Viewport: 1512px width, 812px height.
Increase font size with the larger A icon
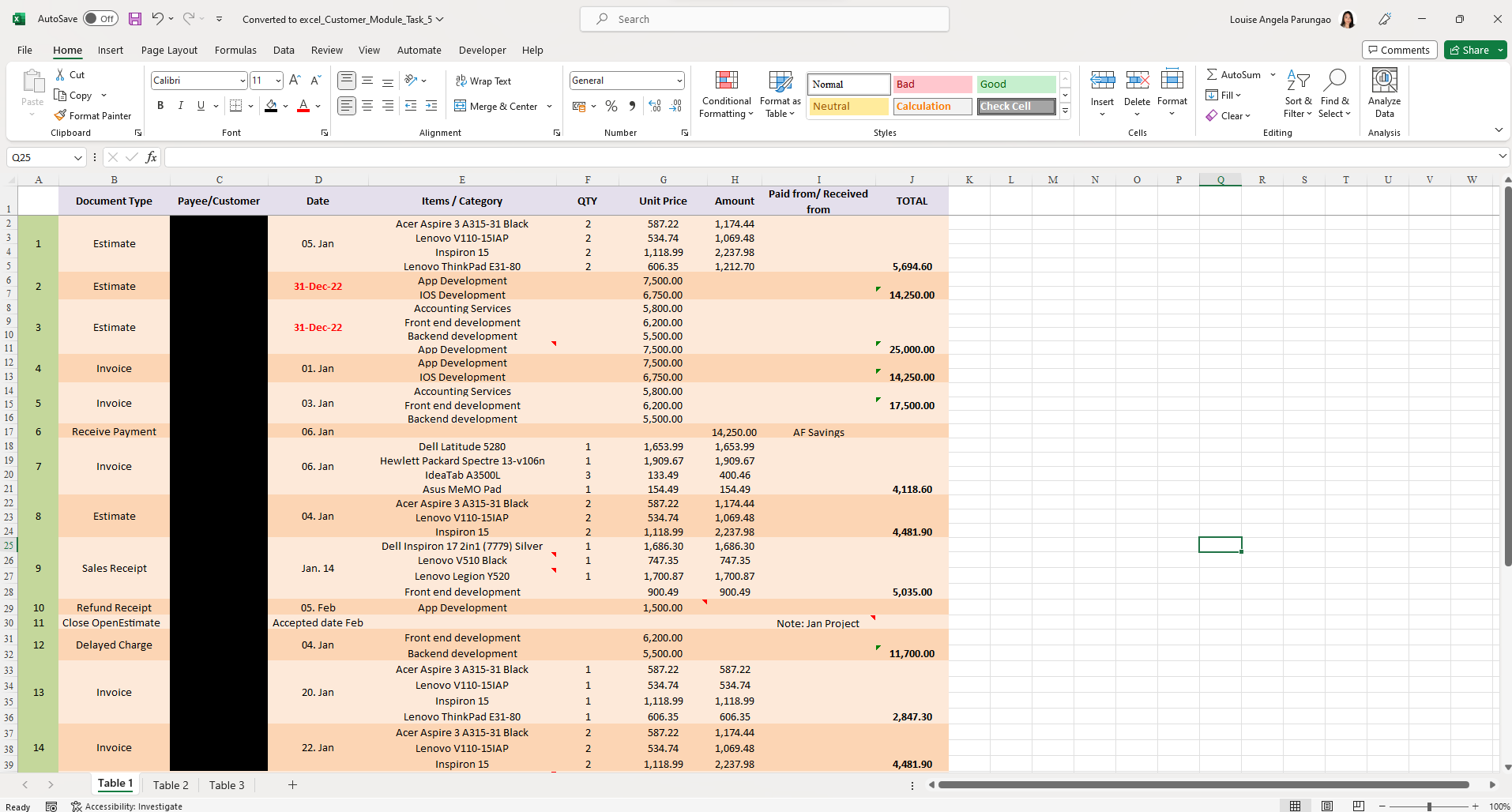295,81
